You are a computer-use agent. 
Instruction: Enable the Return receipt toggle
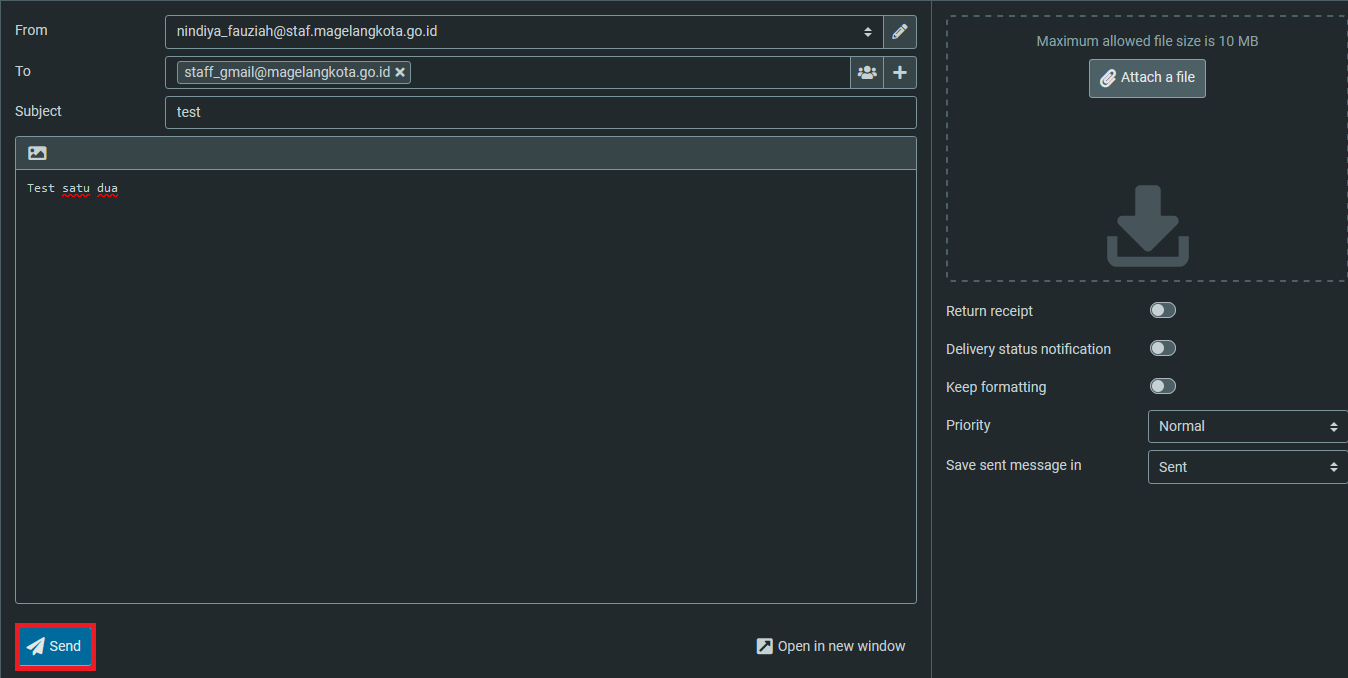[x=1162, y=310]
